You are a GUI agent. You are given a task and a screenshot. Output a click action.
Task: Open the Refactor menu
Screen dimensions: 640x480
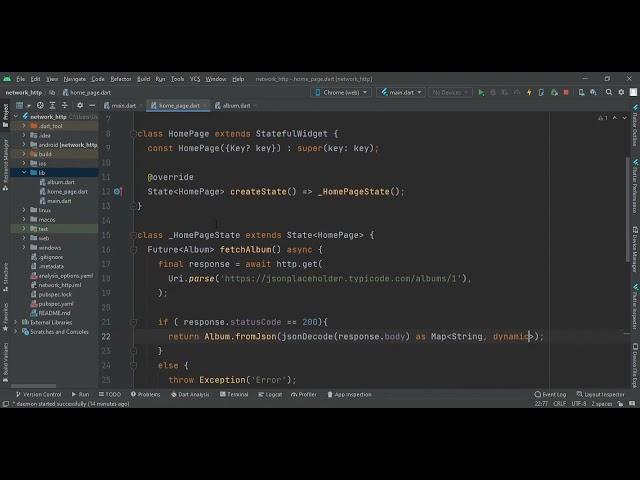(x=121, y=79)
